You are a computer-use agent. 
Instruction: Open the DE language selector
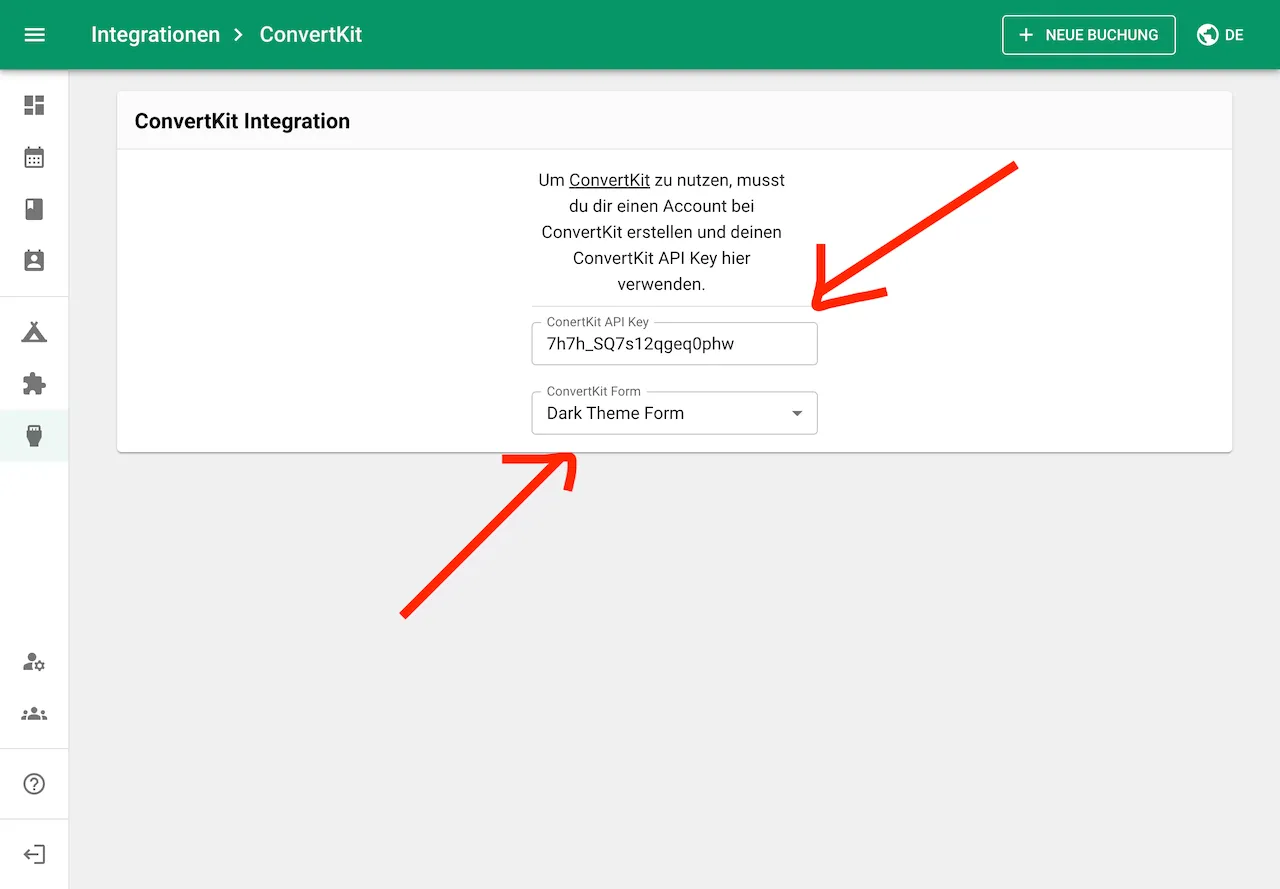tap(1220, 35)
